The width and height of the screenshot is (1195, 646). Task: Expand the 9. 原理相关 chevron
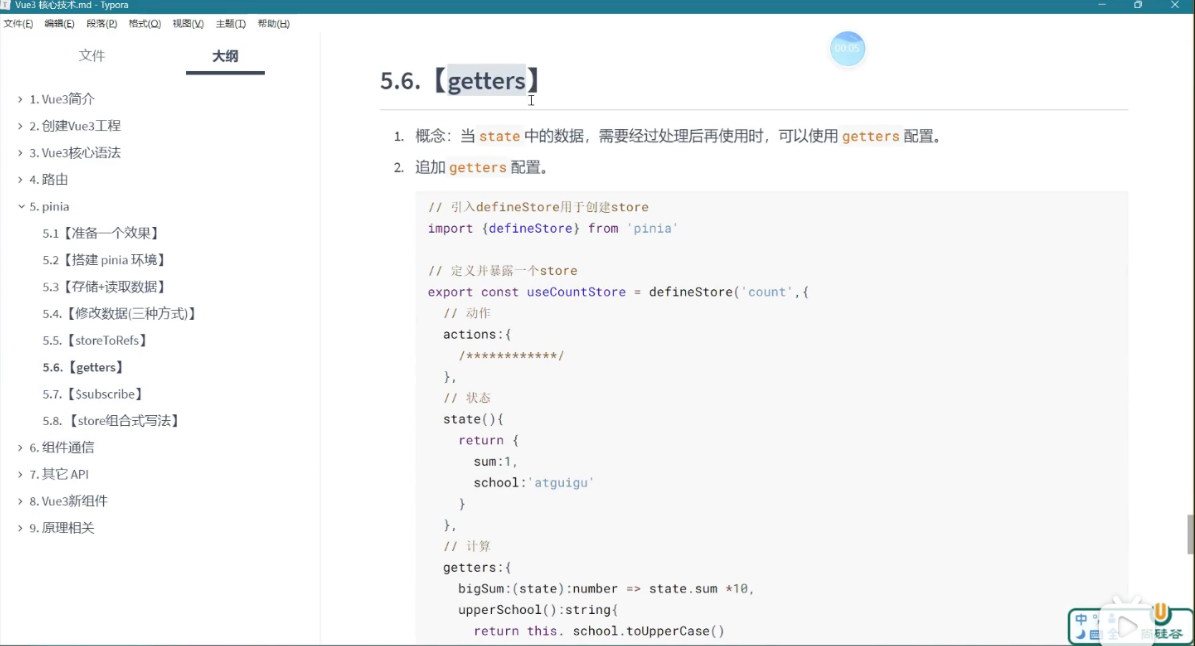tap(21, 528)
